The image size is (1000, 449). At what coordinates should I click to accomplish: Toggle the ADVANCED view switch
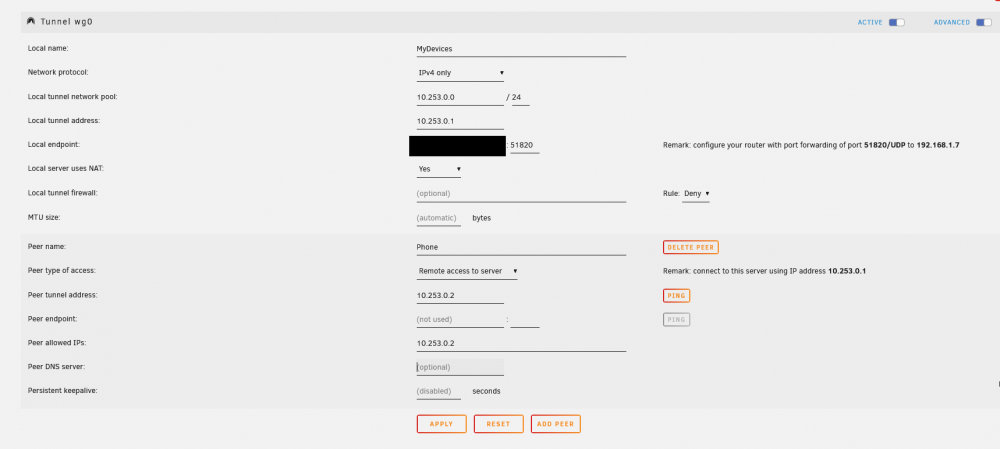(x=983, y=22)
